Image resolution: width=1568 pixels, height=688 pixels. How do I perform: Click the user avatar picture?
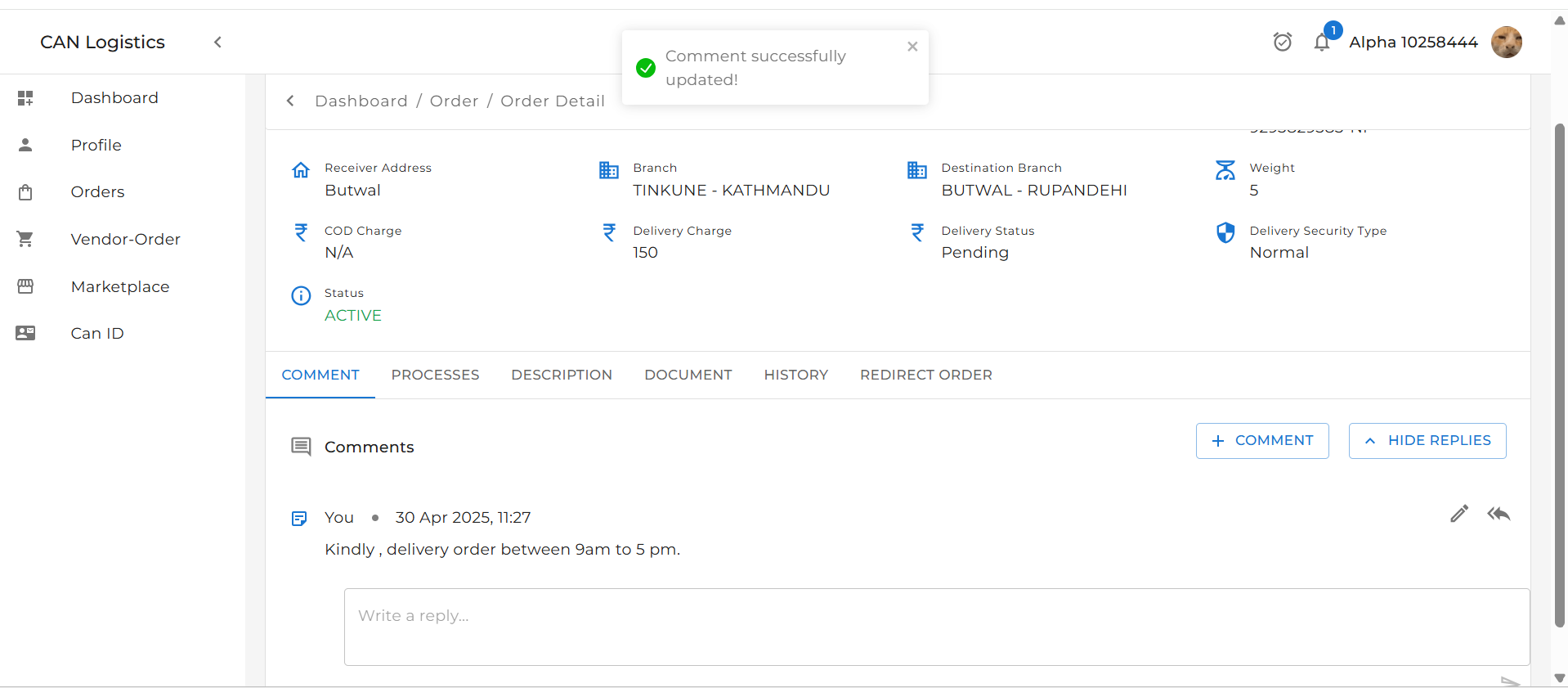[1507, 42]
